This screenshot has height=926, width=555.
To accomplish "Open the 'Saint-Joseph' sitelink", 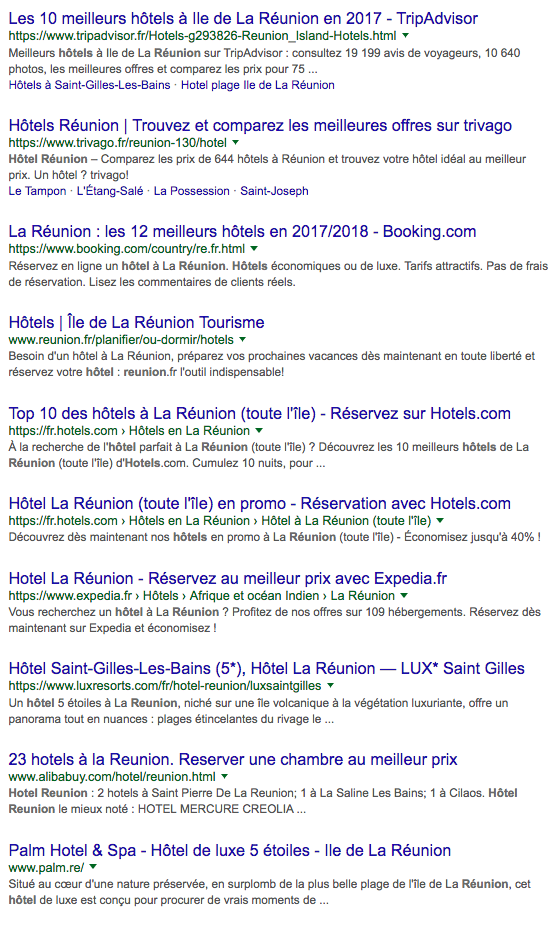I will click(274, 191).
